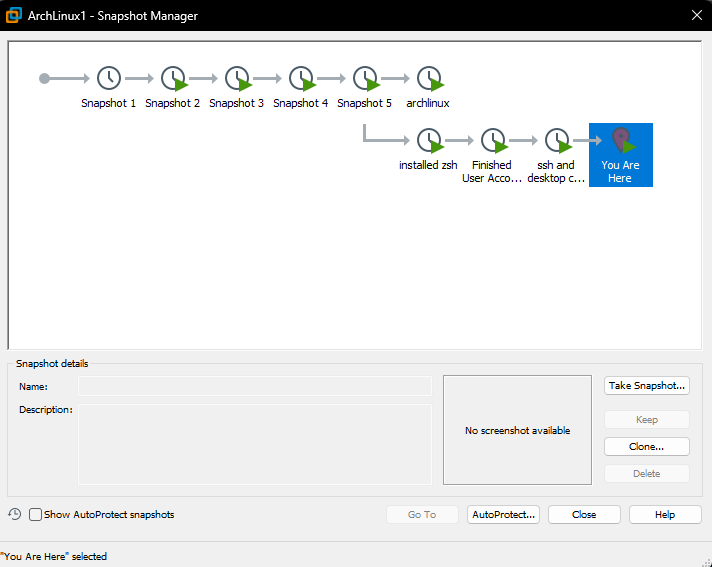Click the screenshot preview thumbnail area
Screen dimensions: 712x567
tap(517, 430)
